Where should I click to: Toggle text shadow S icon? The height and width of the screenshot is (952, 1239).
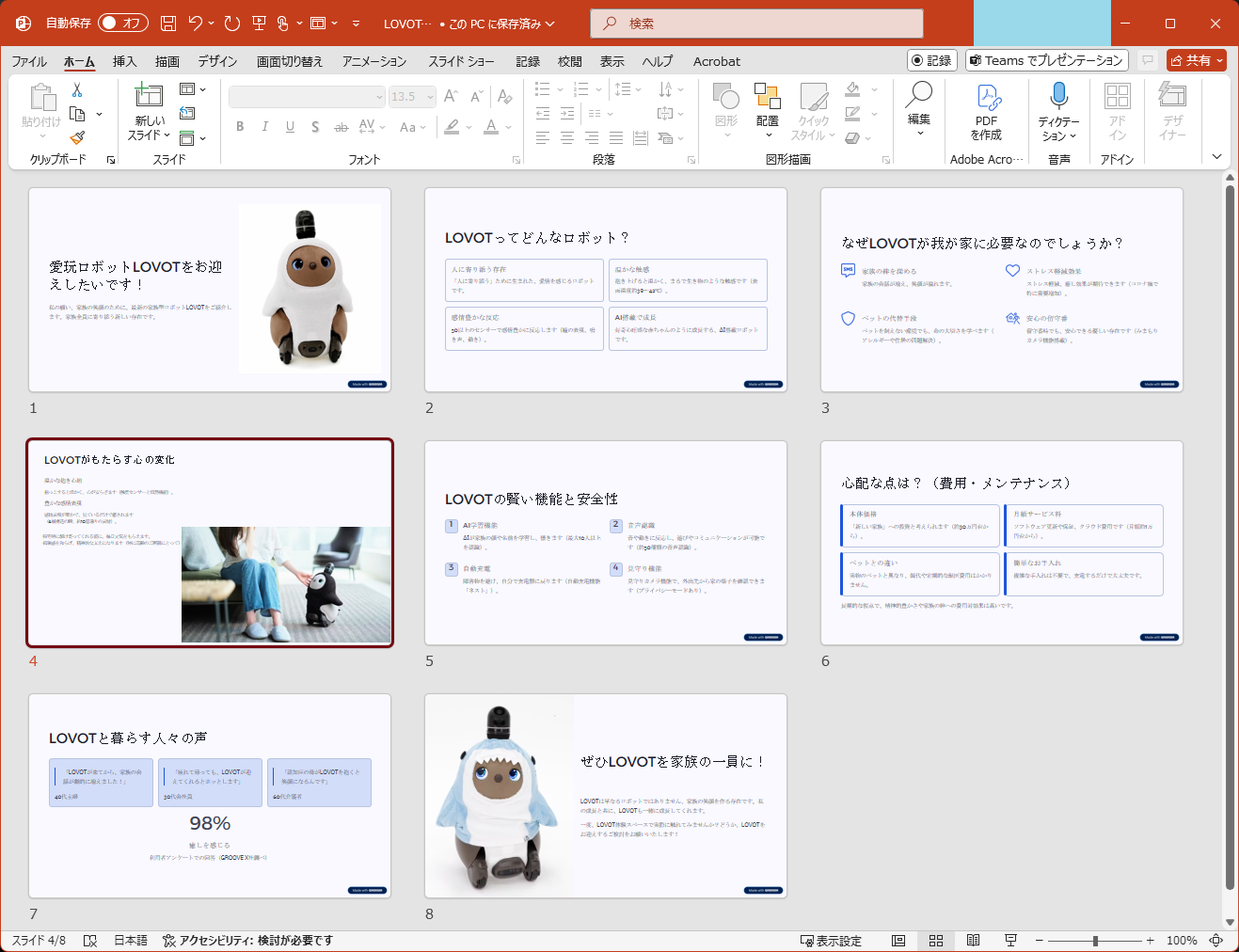[315, 127]
